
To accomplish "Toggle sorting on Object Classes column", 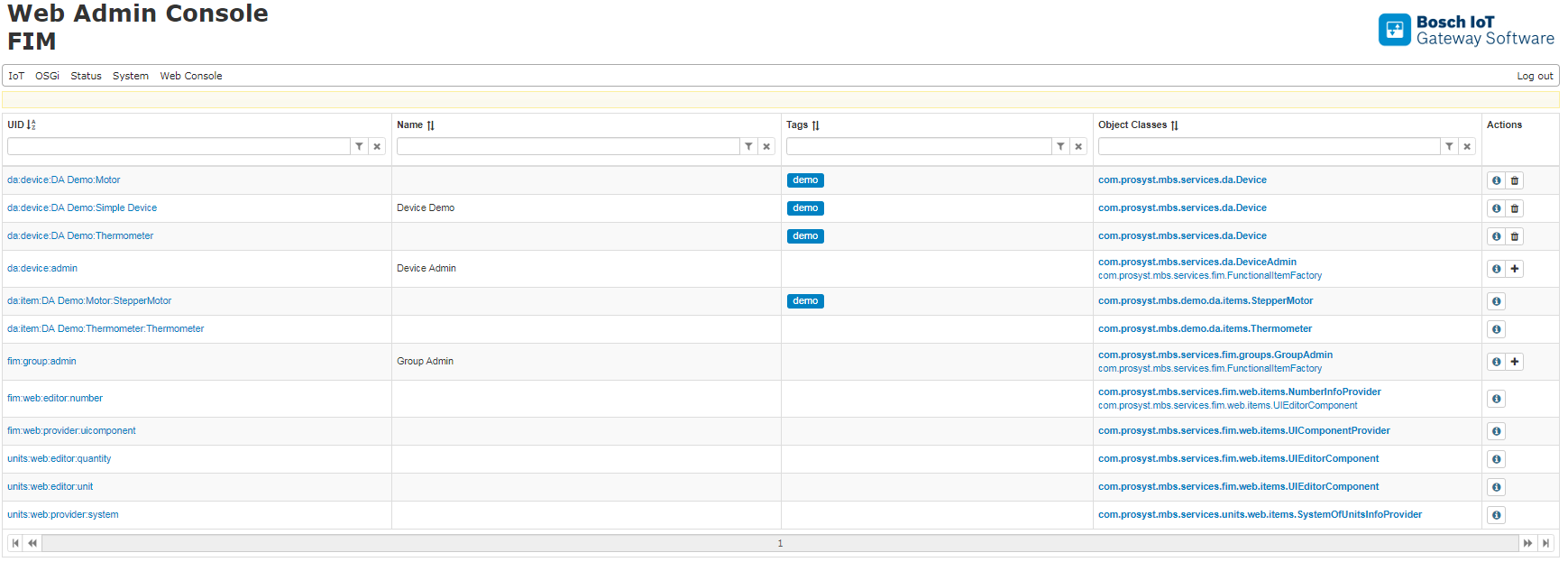I will tap(1174, 125).
